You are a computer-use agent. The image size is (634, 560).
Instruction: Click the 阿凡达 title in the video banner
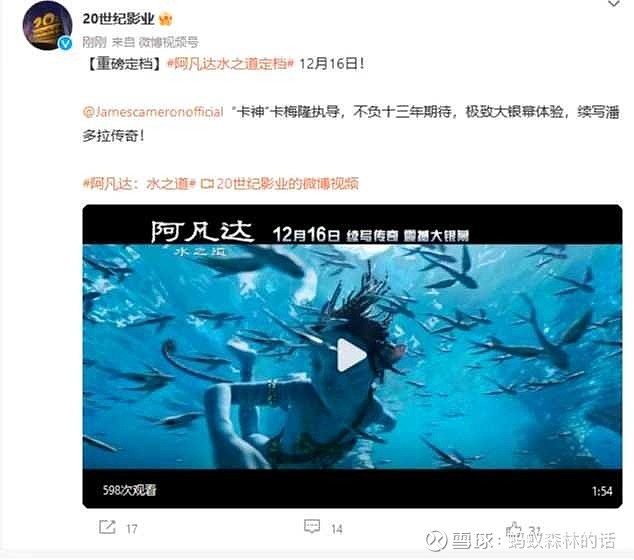pyautogui.click(x=203, y=232)
